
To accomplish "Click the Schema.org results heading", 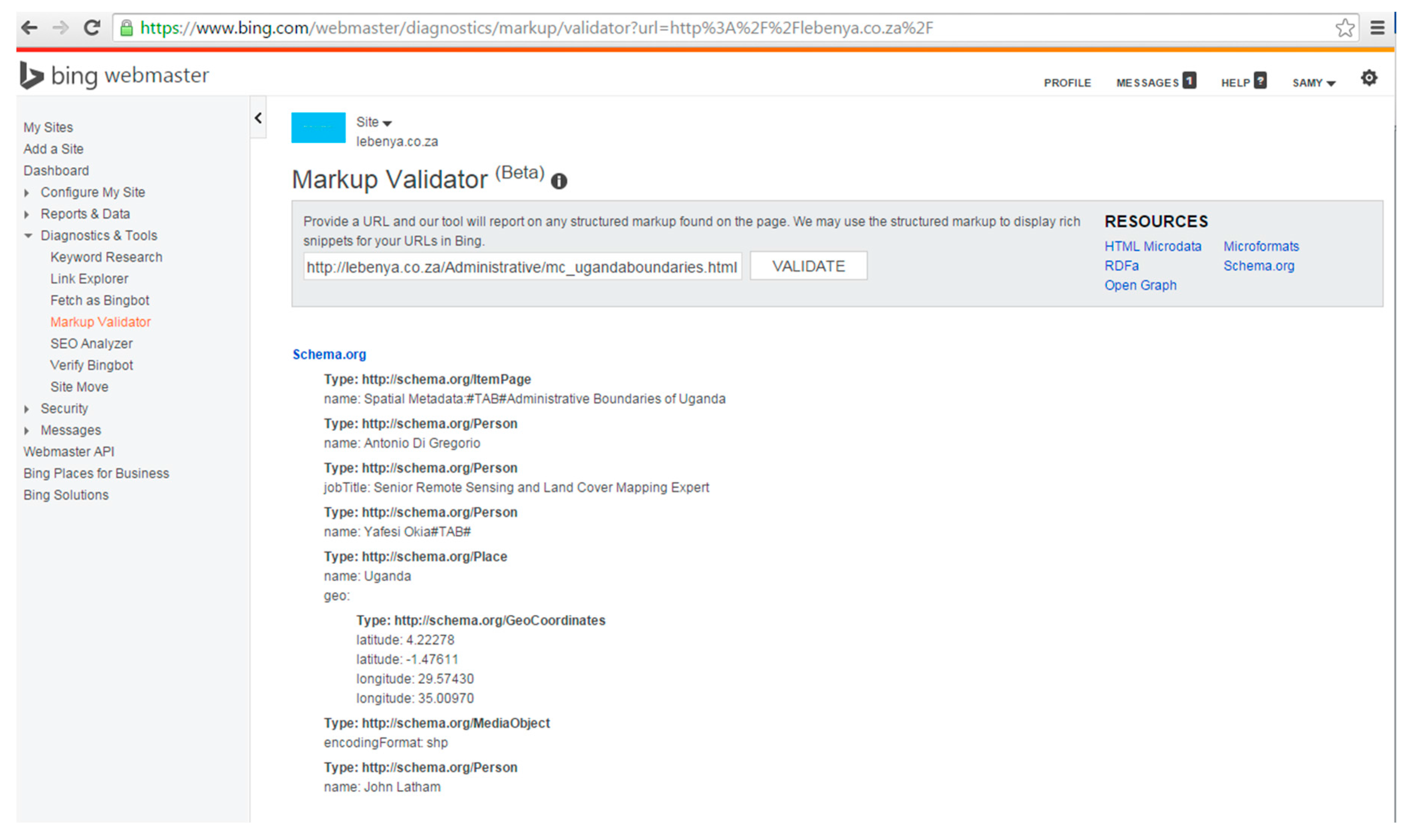I will pyautogui.click(x=329, y=354).
